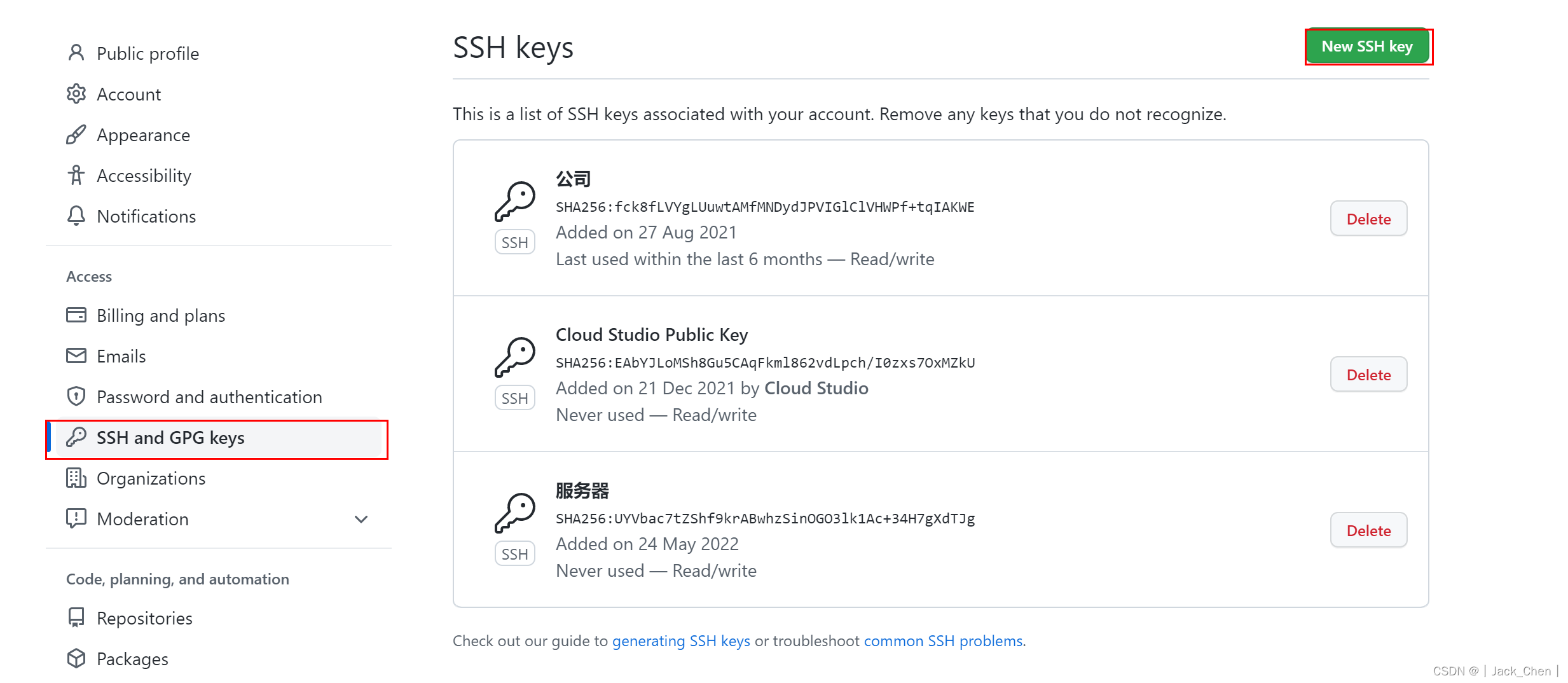
Task: Go to Repositories settings
Action: (144, 618)
